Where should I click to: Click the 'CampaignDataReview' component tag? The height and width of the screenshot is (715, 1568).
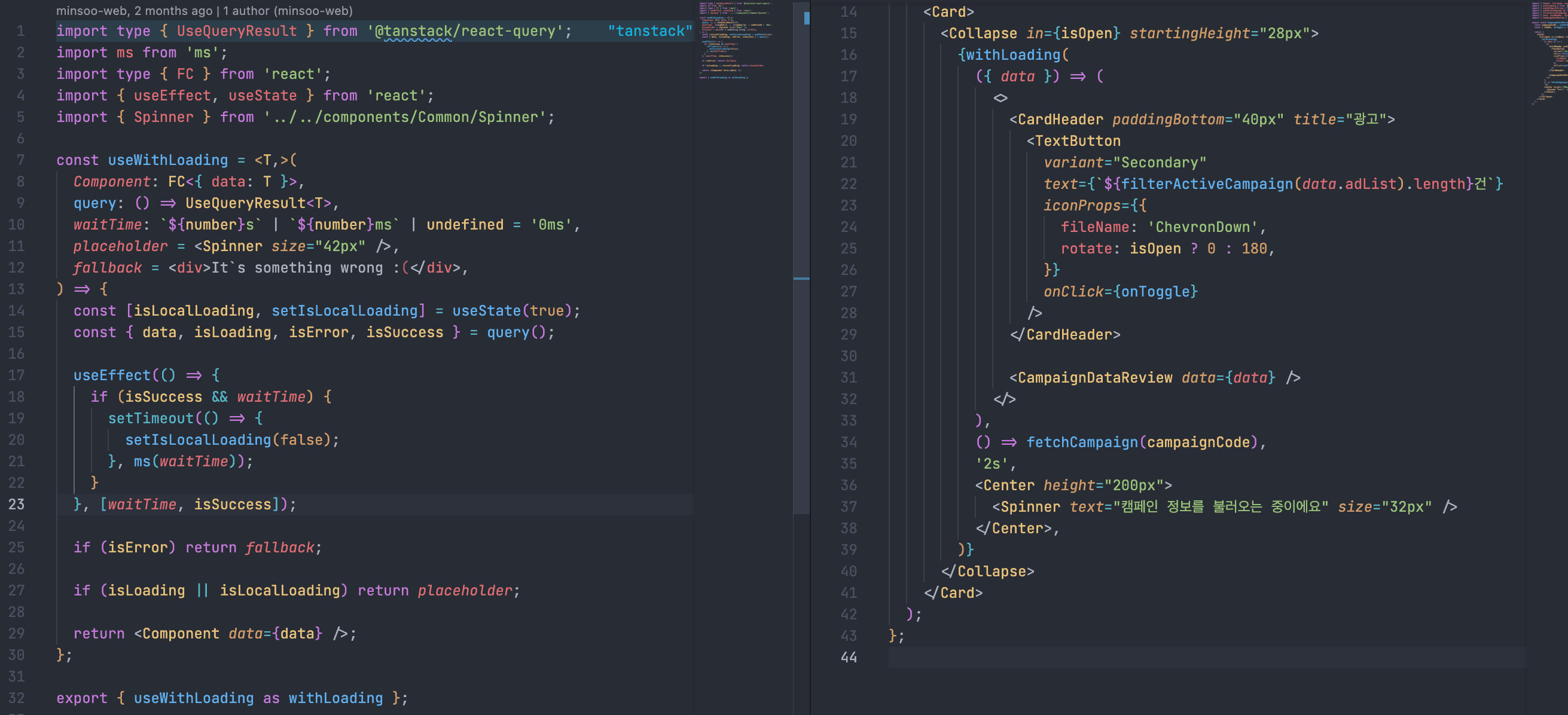[1094, 377]
